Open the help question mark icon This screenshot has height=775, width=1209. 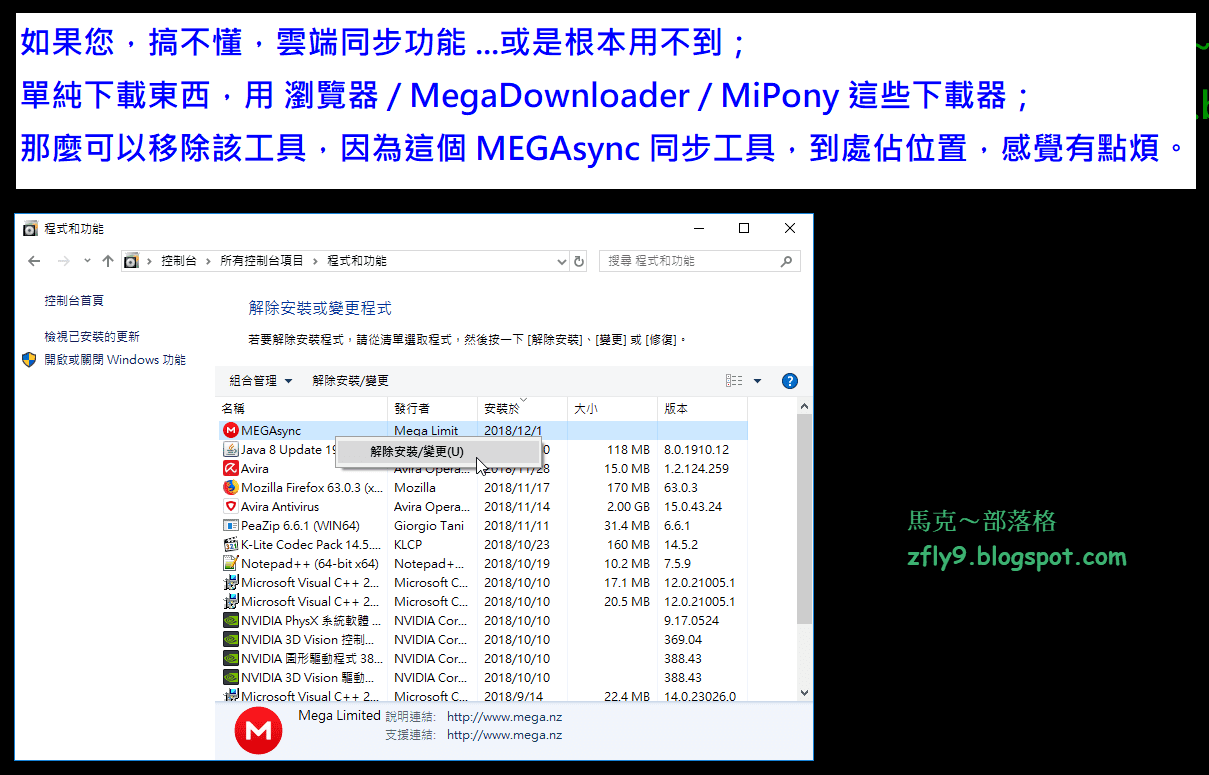click(x=789, y=381)
